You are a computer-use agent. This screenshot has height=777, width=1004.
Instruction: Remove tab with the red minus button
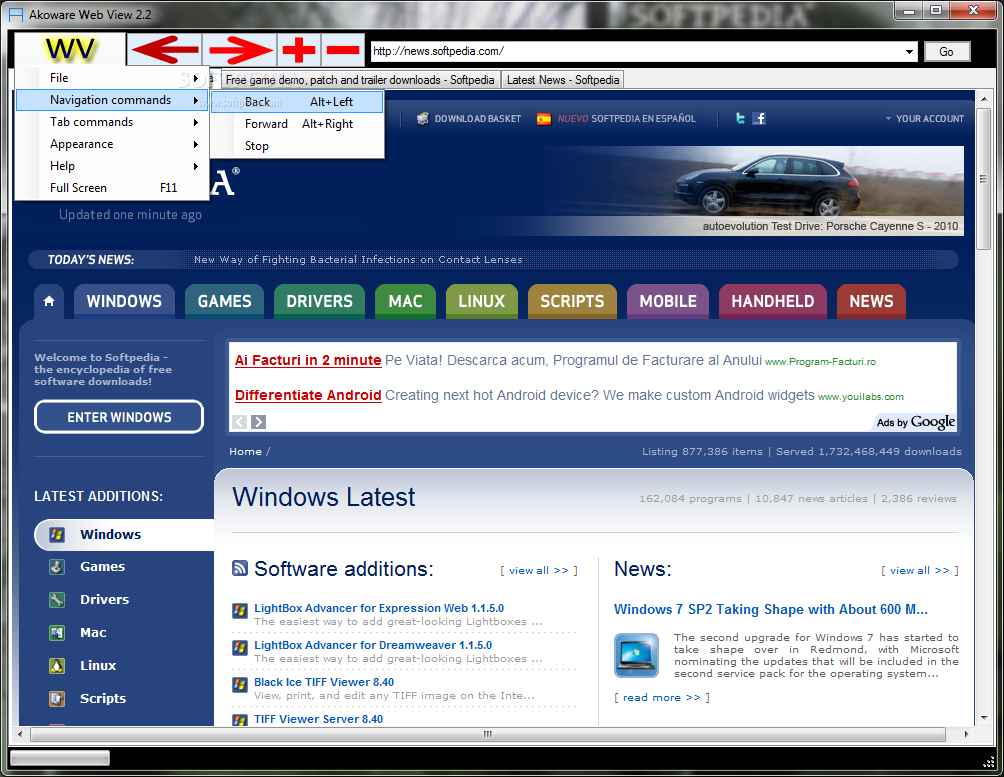tap(343, 49)
